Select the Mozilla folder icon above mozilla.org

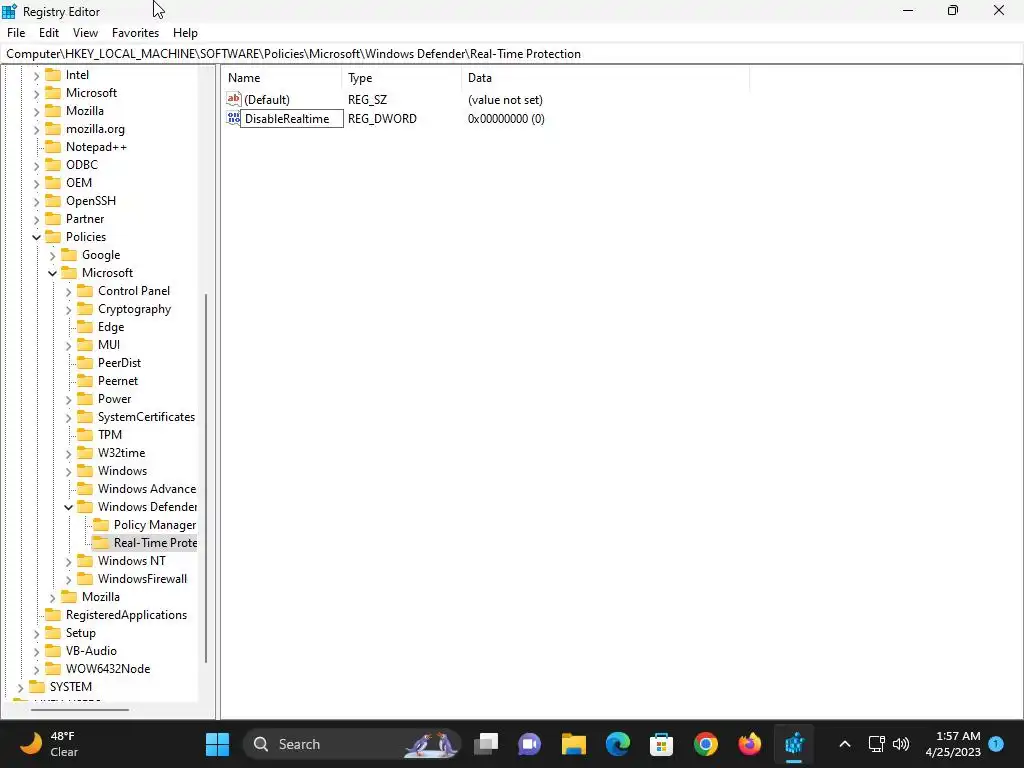pyautogui.click(x=53, y=110)
